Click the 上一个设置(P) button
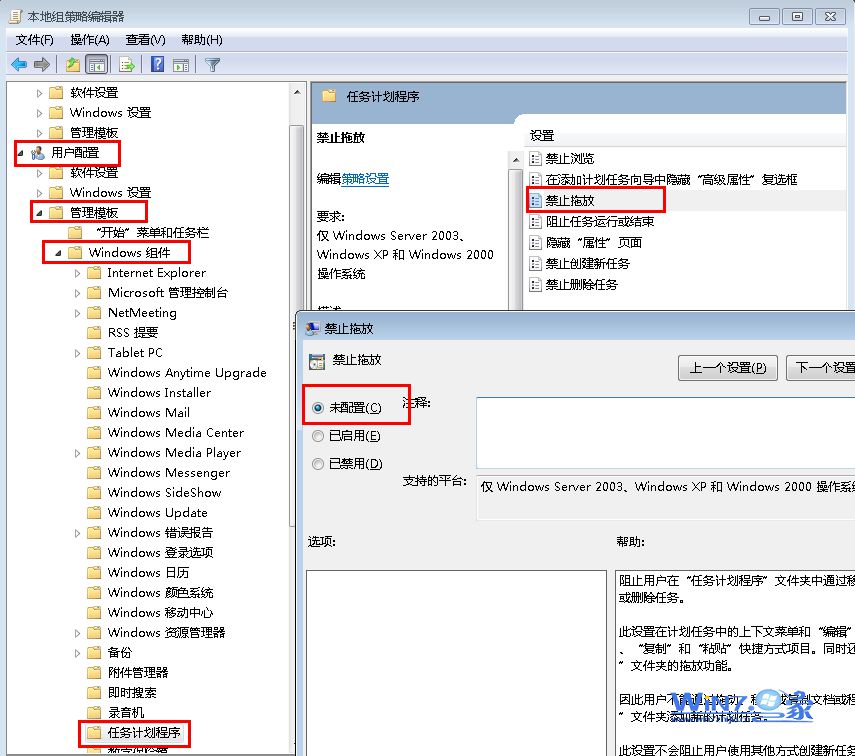 pyautogui.click(x=727, y=368)
